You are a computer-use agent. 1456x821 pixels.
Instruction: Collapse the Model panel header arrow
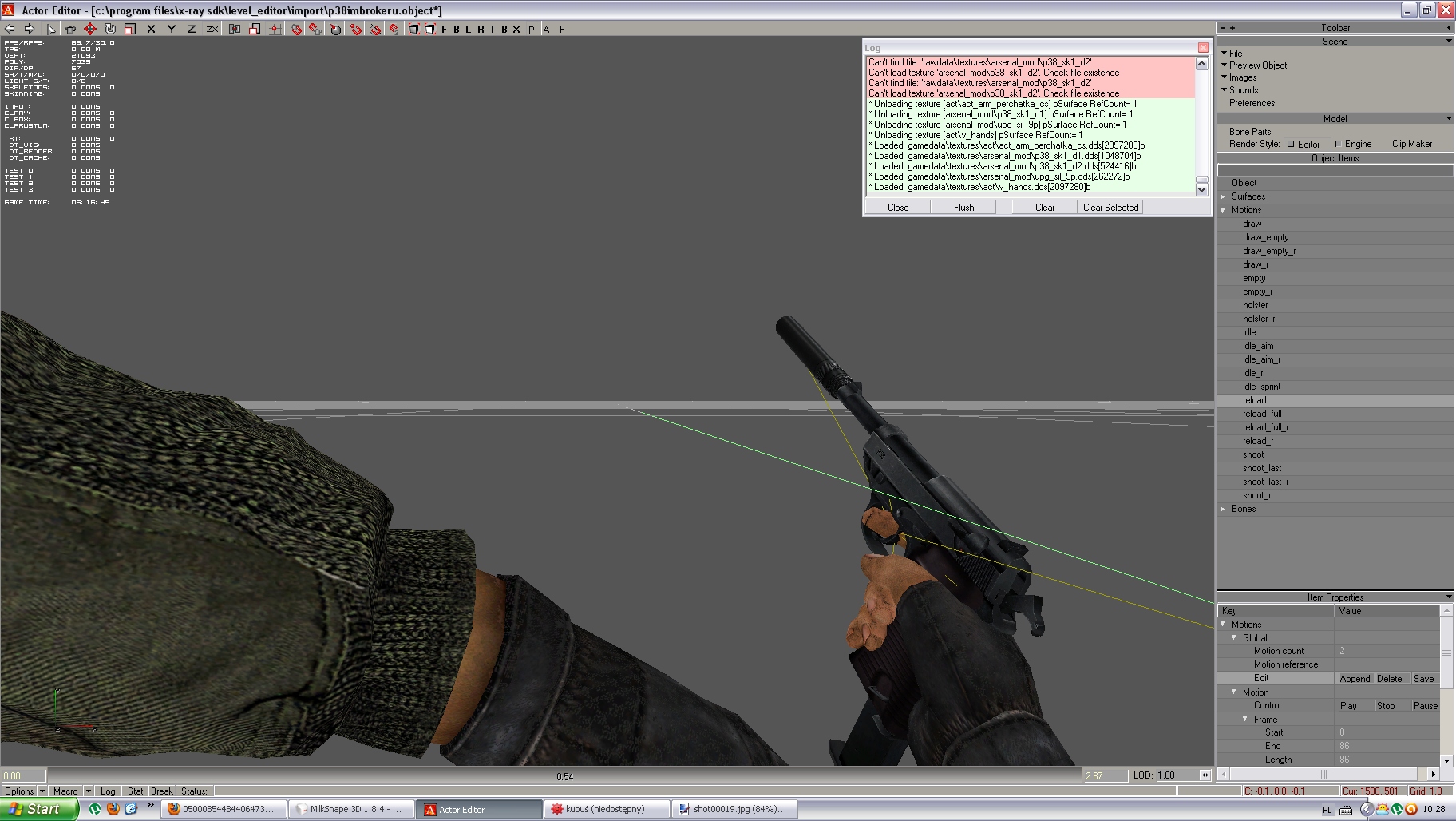[1449, 118]
